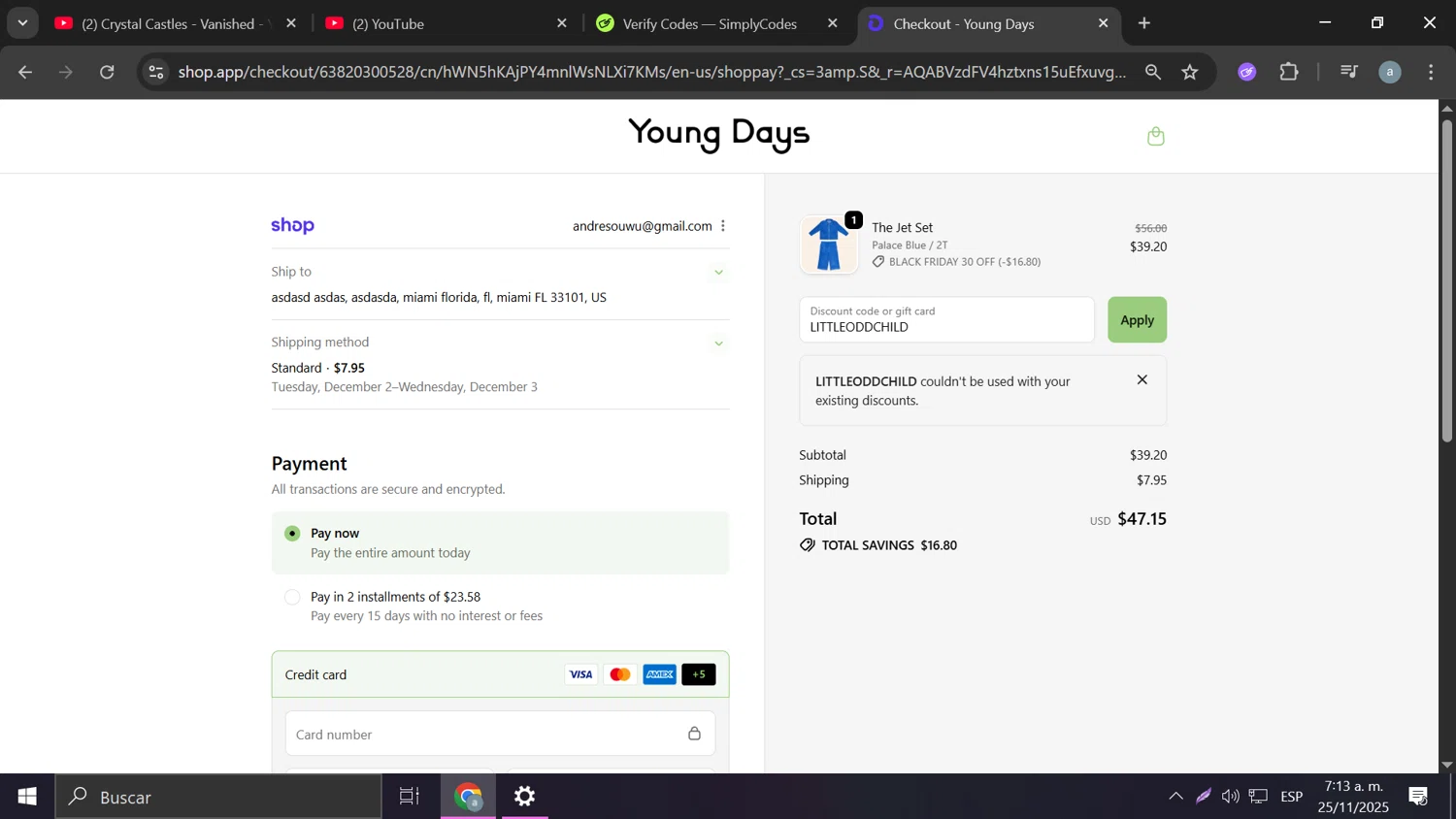The image size is (1456, 819).
Task: Reload the checkout page
Action: pos(108,72)
